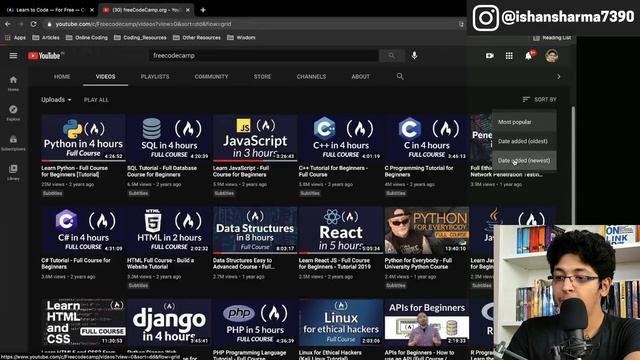Select the VIDEOS tab

(x=105, y=76)
